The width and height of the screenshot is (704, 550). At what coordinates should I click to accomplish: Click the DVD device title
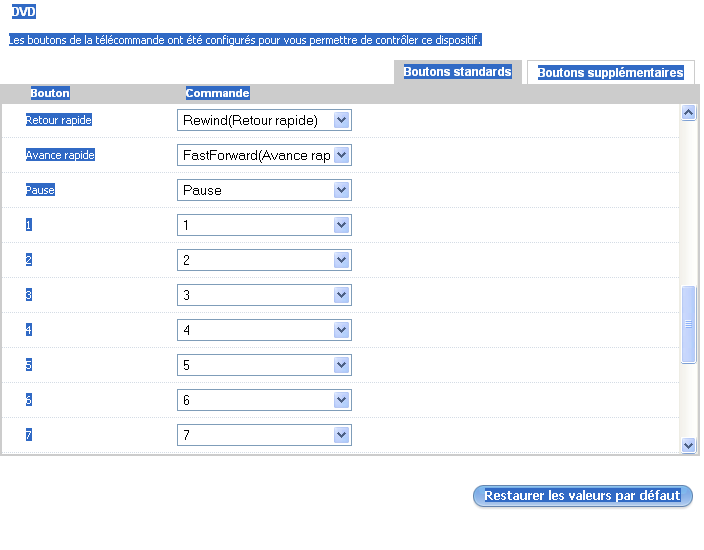pos(22,11)
